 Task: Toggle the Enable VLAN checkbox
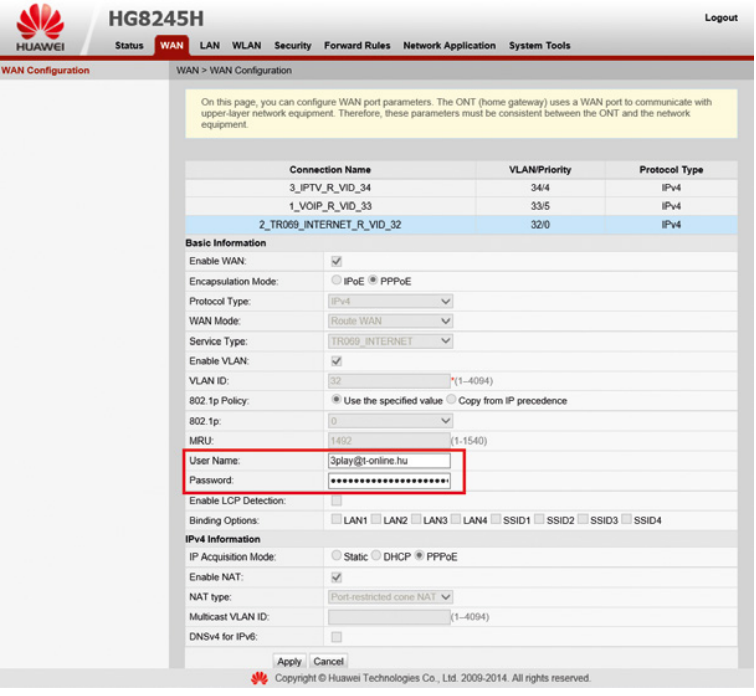click(x=337, y=361)
